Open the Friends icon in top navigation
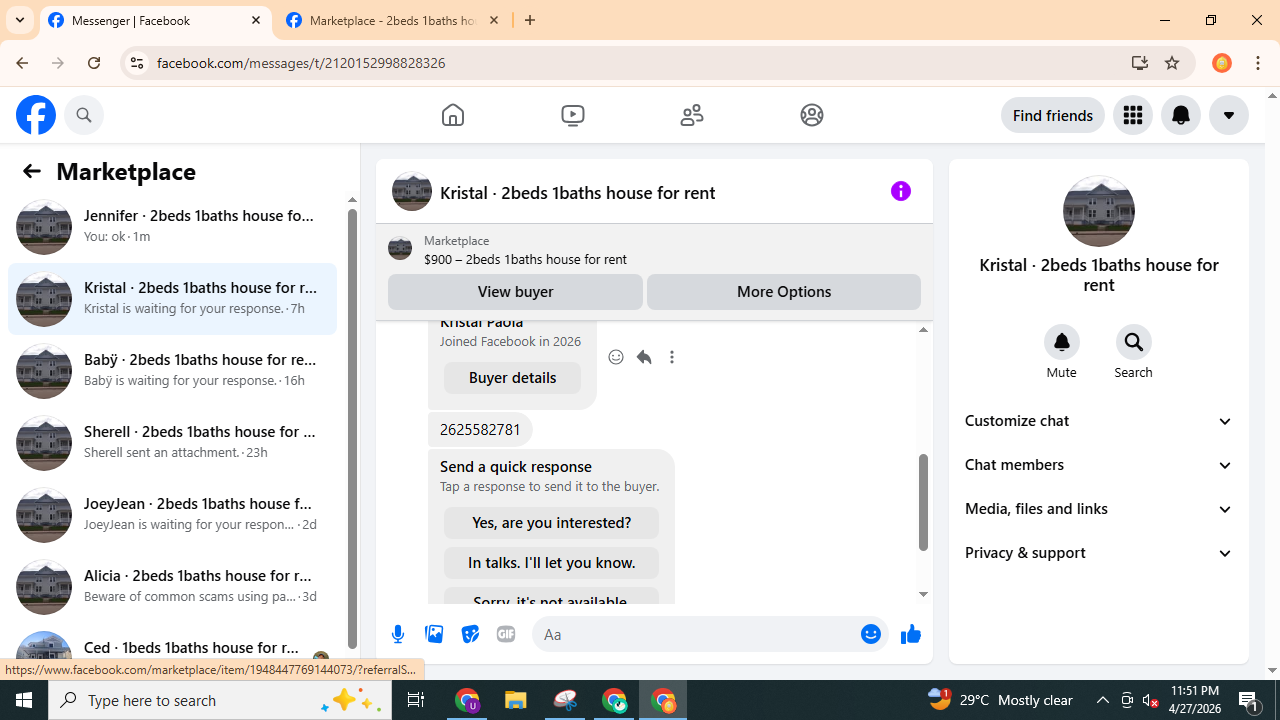Screen dimensions: 1280x720 (692, 115)
